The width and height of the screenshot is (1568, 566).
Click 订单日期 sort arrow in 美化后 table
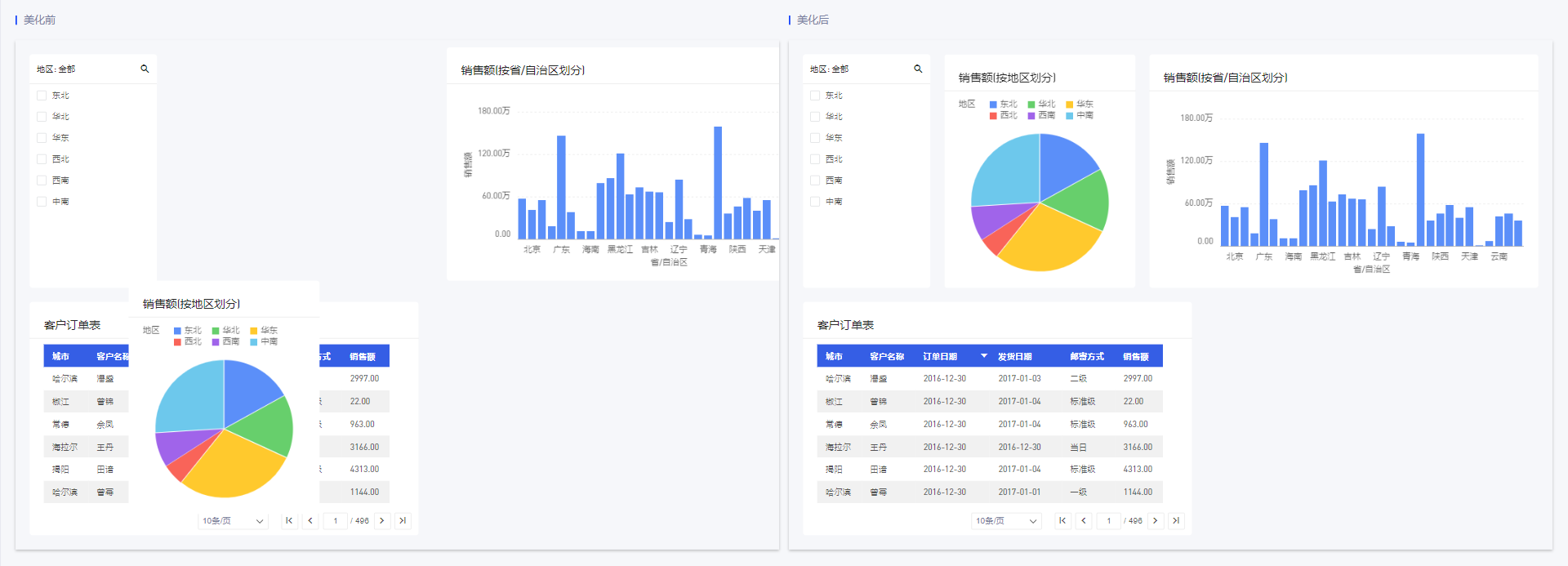click(984, 356)
